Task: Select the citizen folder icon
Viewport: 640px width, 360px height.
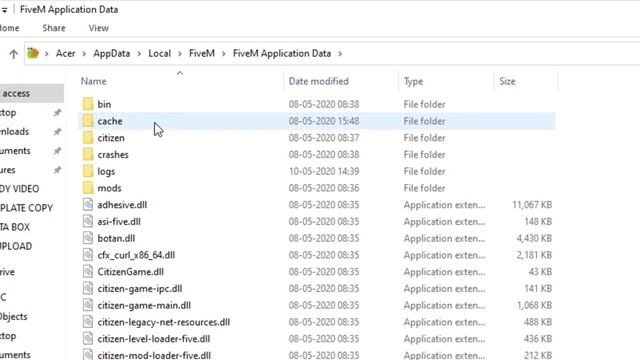Action: point(88,138)
